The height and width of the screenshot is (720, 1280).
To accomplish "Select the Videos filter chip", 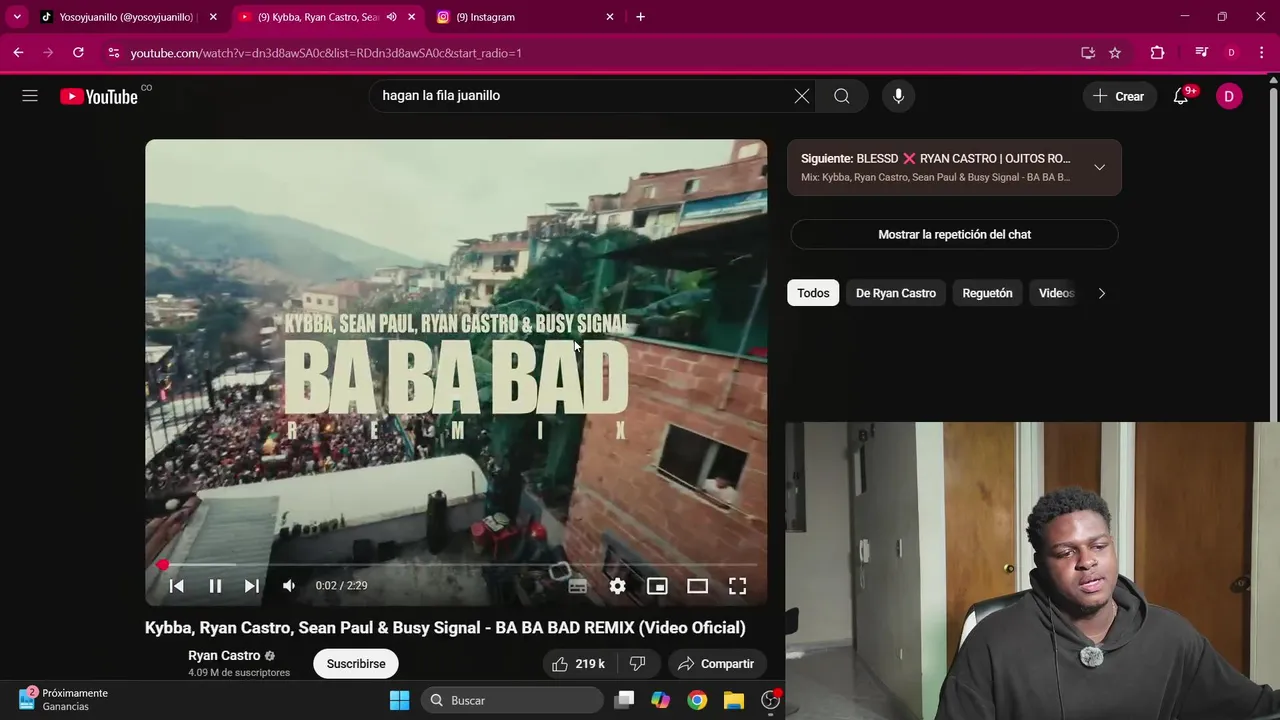I will [x=1056, y=293].
